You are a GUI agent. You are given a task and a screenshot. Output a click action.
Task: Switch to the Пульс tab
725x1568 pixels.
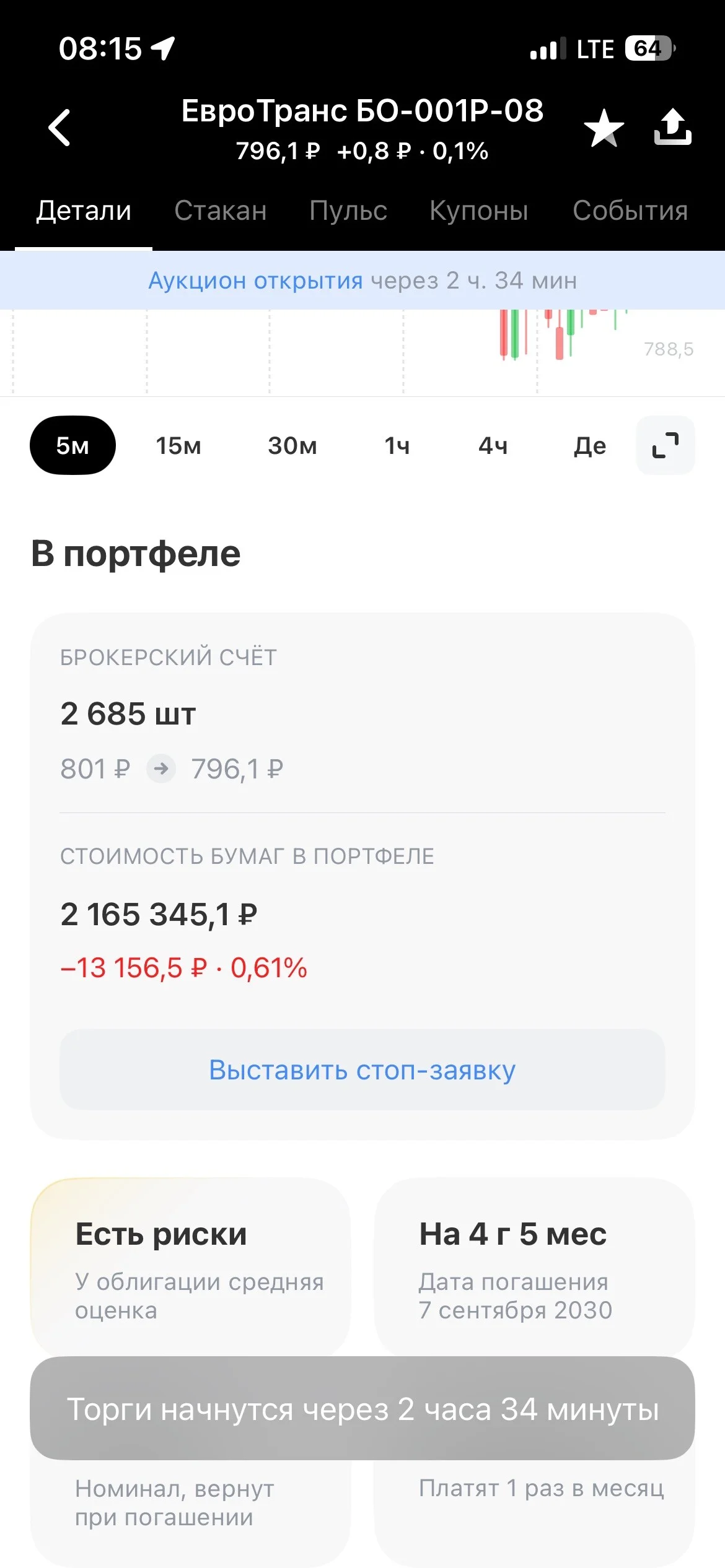click(x=348, y=211)
